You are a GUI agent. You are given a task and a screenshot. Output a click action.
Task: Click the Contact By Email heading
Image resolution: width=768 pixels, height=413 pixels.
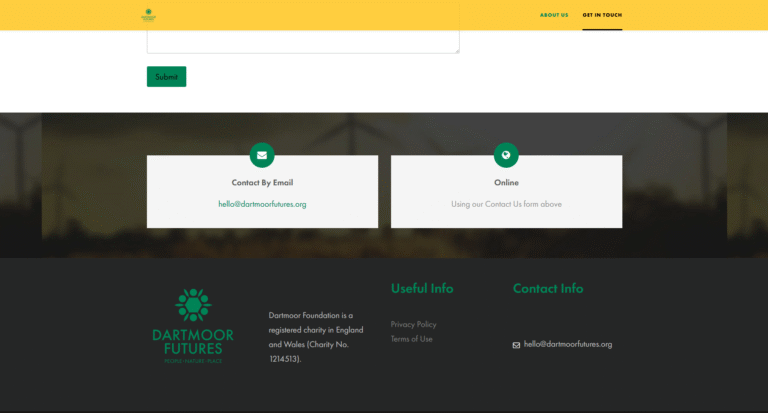(262, 183)
